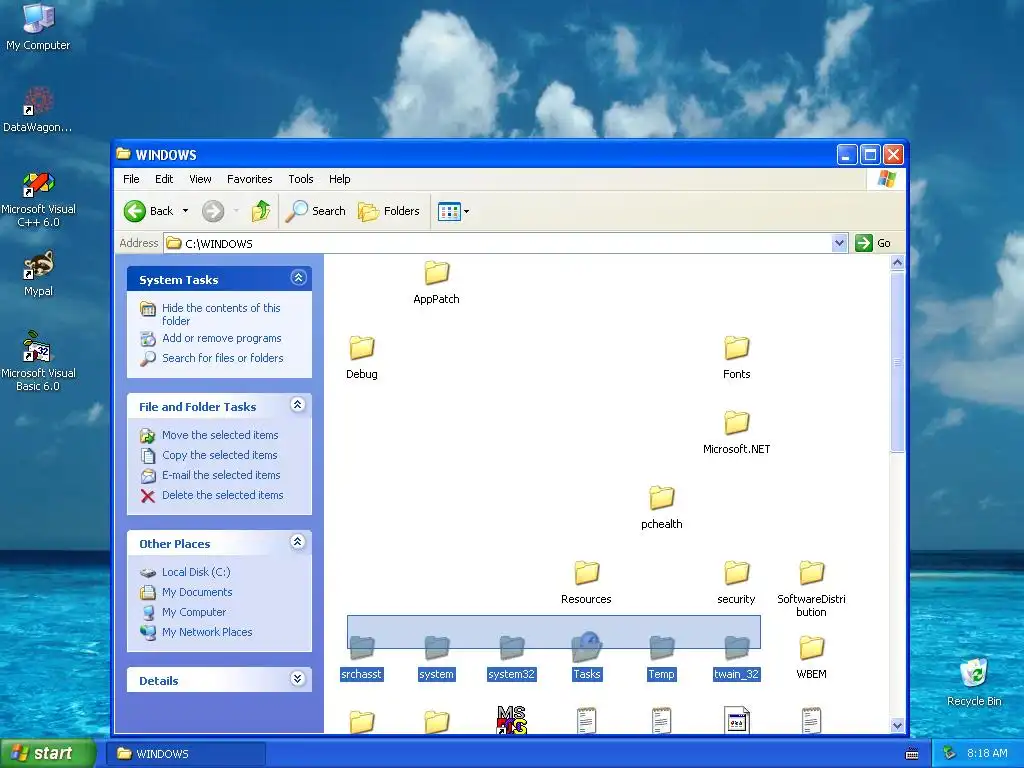Open the Views dropdown button
Image resolution: width=1024 pixels, height=768 pixels.
tap(453, 211)
